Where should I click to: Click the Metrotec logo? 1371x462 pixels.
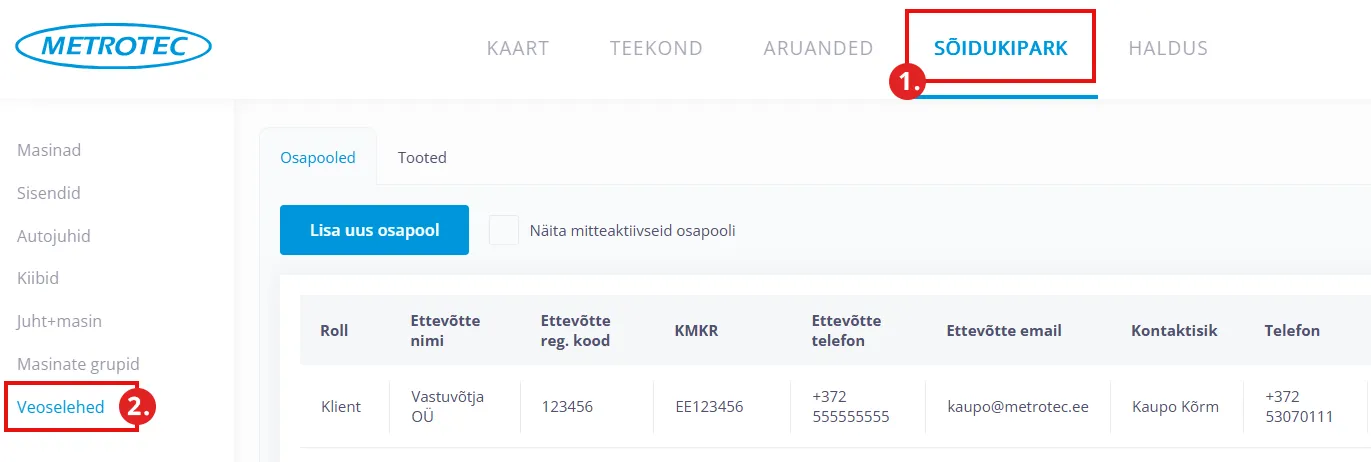point(113,47)
